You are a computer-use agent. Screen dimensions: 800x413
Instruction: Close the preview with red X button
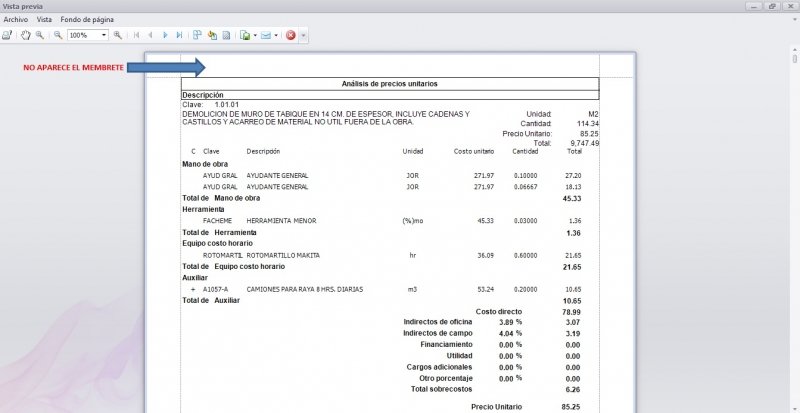click(x=290, y=35)
